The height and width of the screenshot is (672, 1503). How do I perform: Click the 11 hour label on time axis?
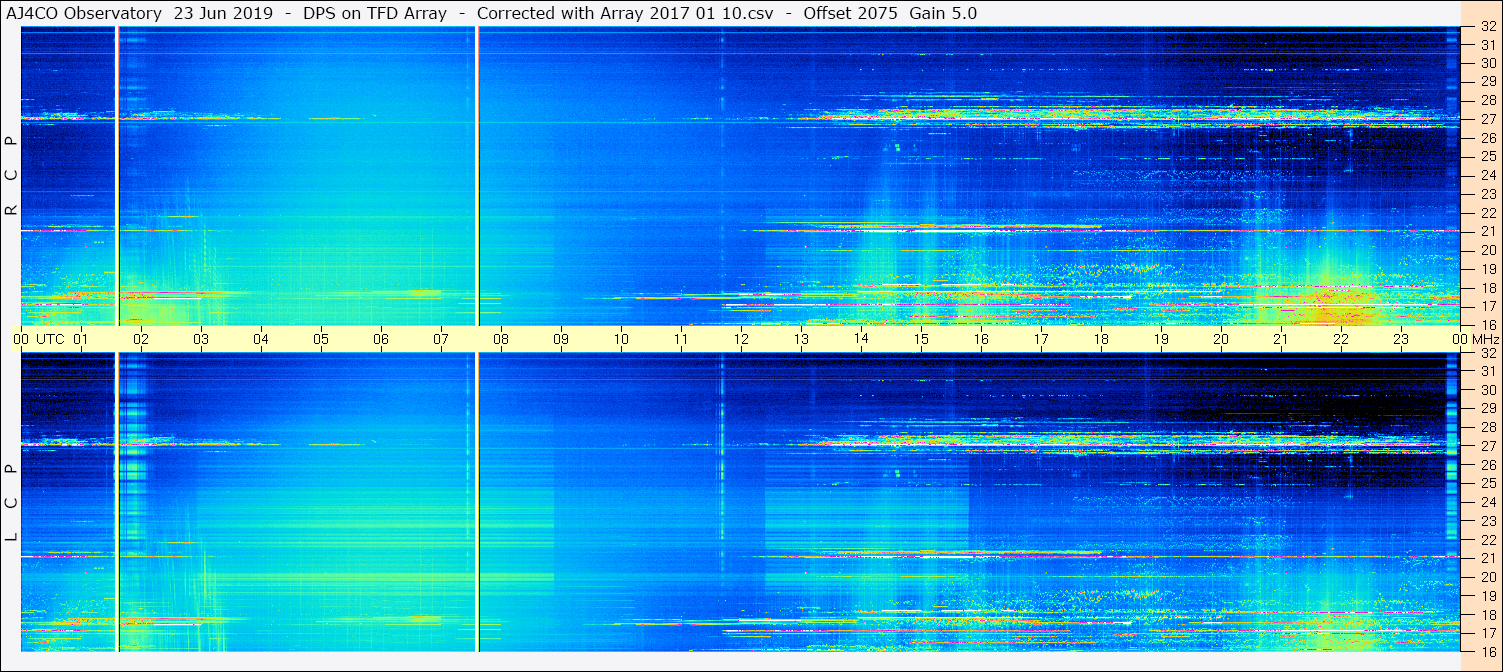(x=681, y=339)
